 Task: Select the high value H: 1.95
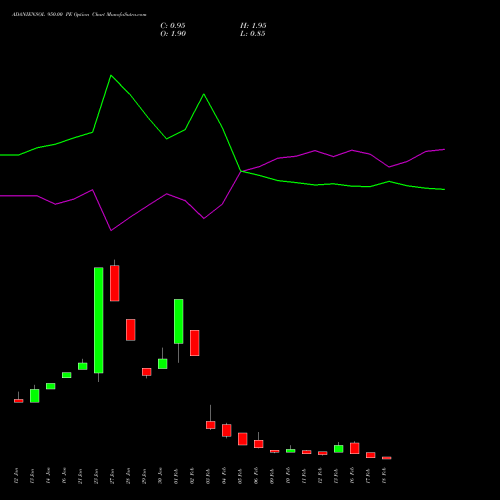tap(253, 26)
